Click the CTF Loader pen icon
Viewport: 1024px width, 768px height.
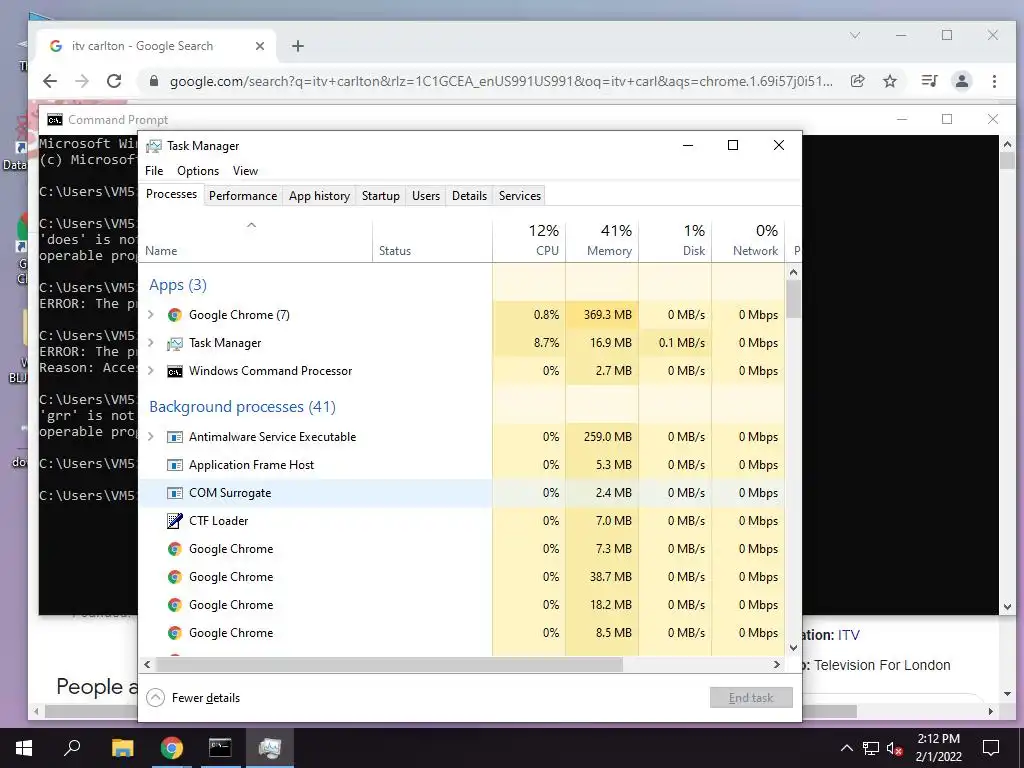click(x=174, y=520)
